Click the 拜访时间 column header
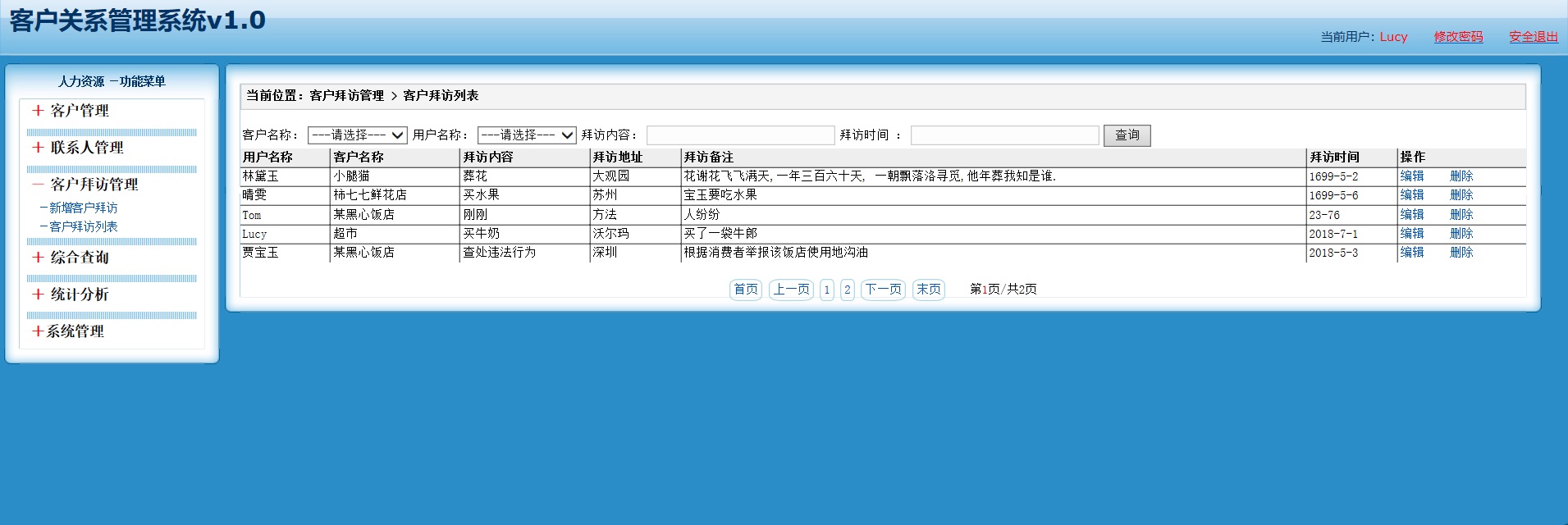Image resolution: width=1568 pixels, height=525 pixels. click(1334, 157)
